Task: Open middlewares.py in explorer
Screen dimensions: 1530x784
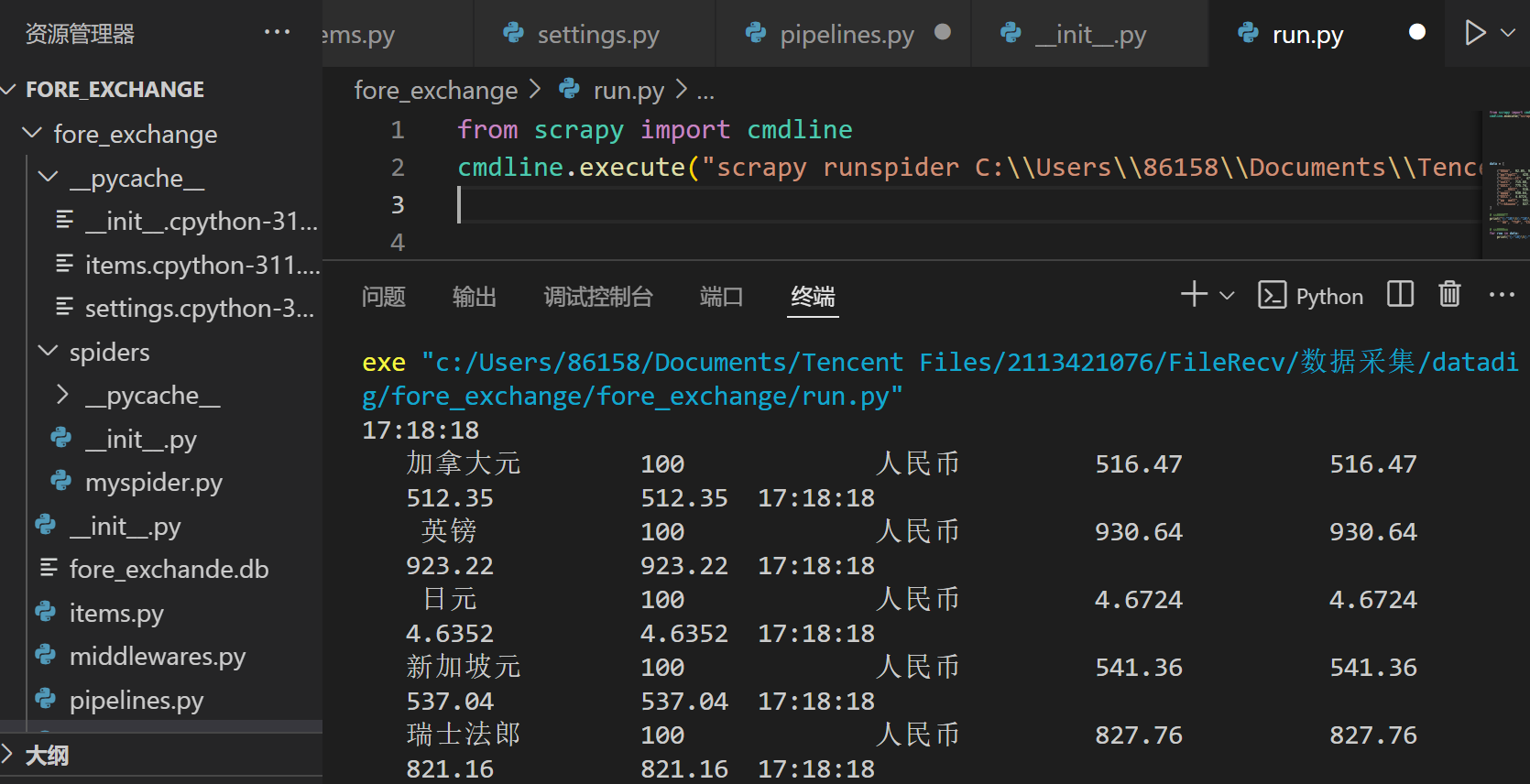Action: click(157, 656)
